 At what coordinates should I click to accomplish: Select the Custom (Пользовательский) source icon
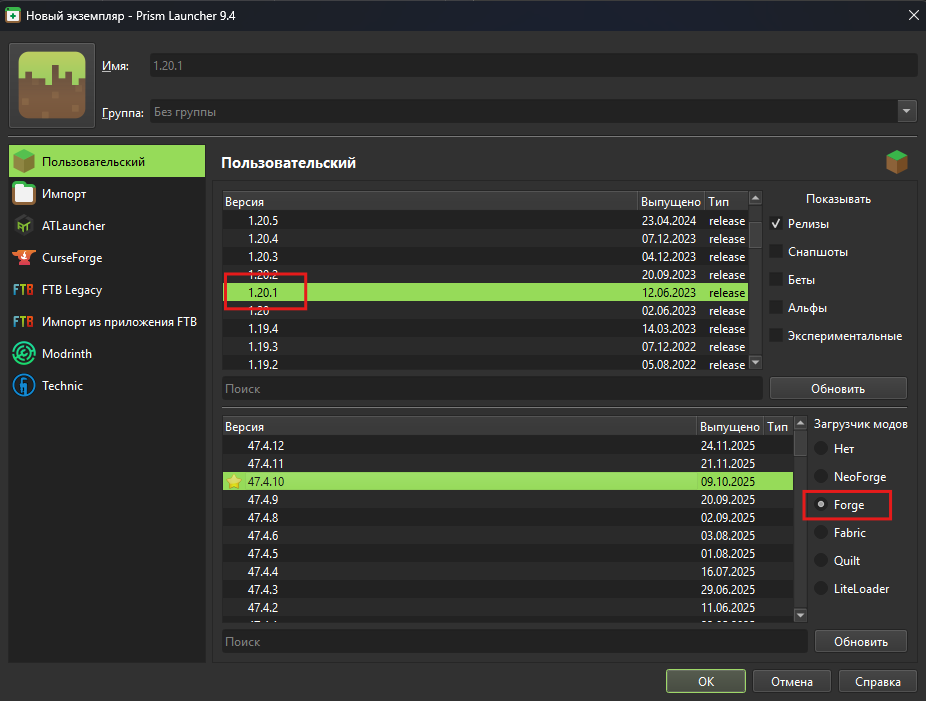pos(24,161)
